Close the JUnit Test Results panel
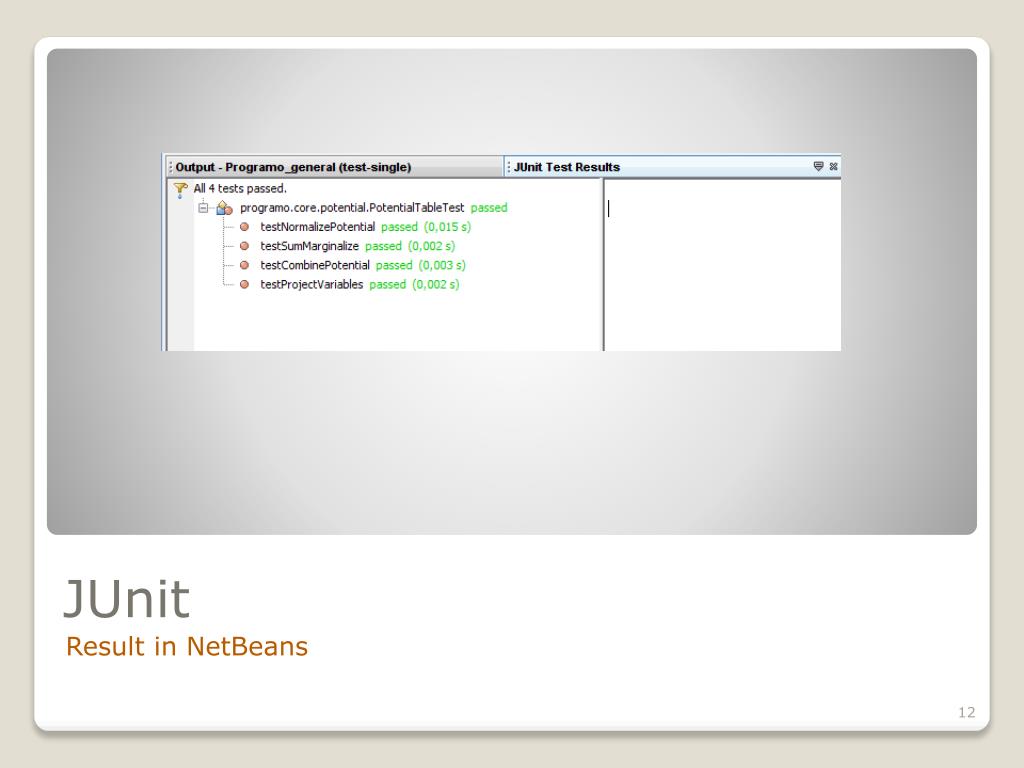The height and width of the screenshot is (768, 1024). (834, 167)
